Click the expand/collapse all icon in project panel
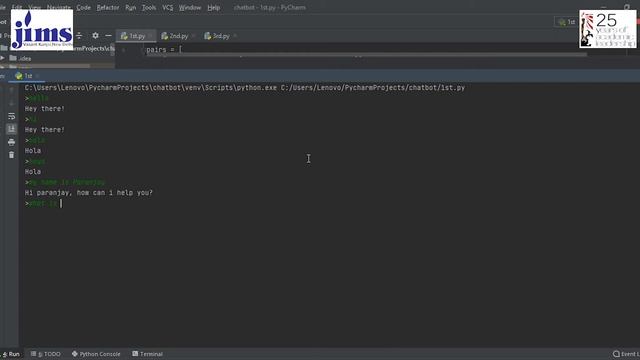This screenshot has width=640, height=360. pos(79,36)
